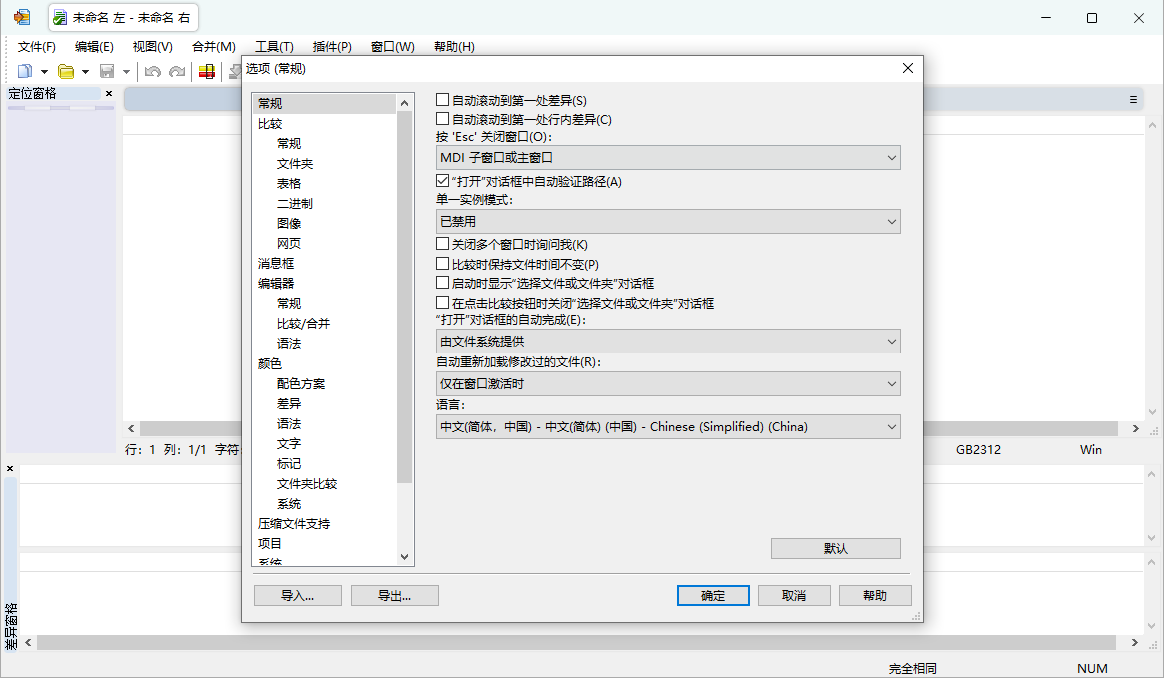This screenshot has width=1164, height=678.
Task: Open the 语言 dropdown list
Action: coord(892,426)
